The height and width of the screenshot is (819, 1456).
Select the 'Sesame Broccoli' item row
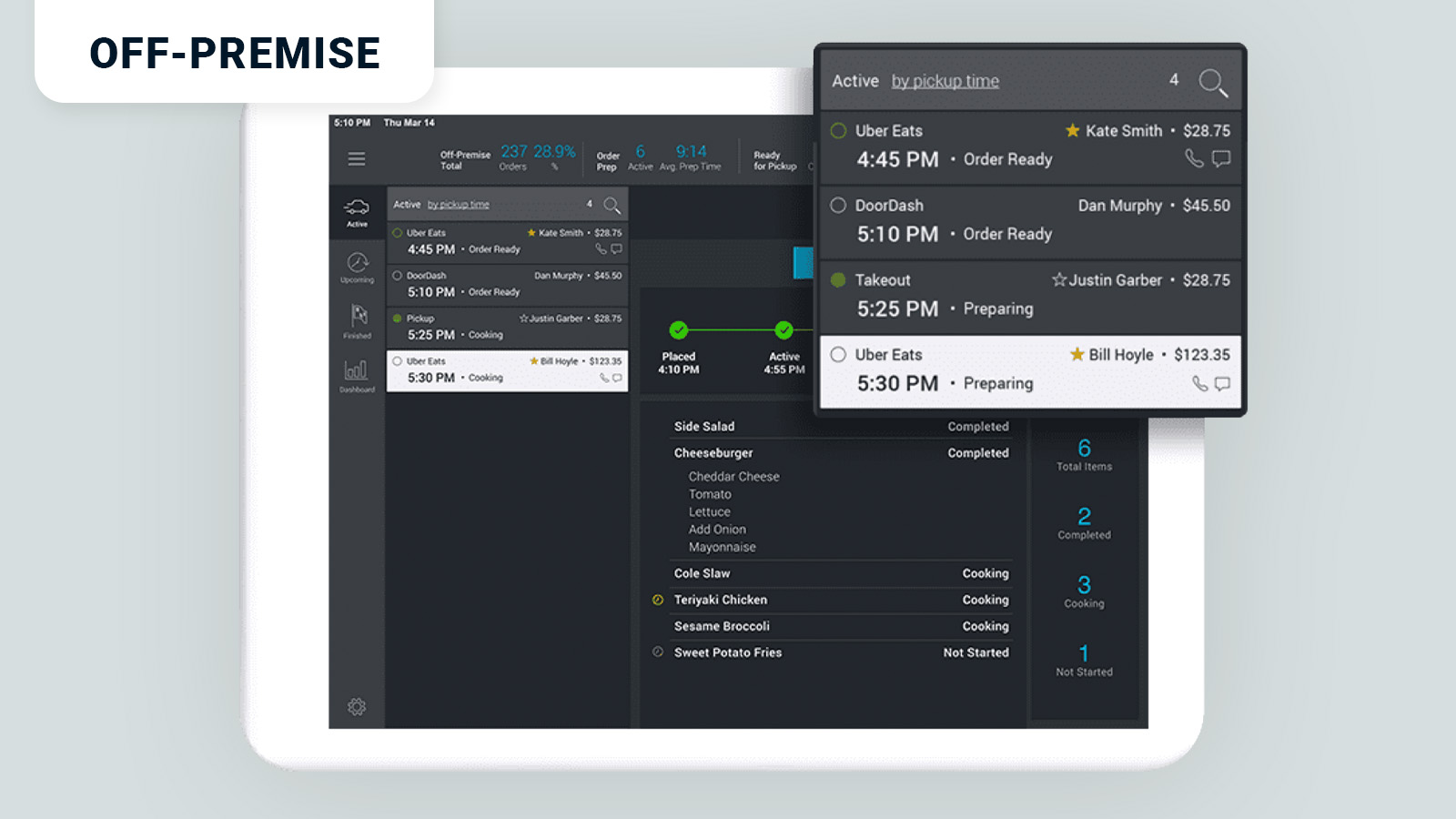(x=841, y=626)
